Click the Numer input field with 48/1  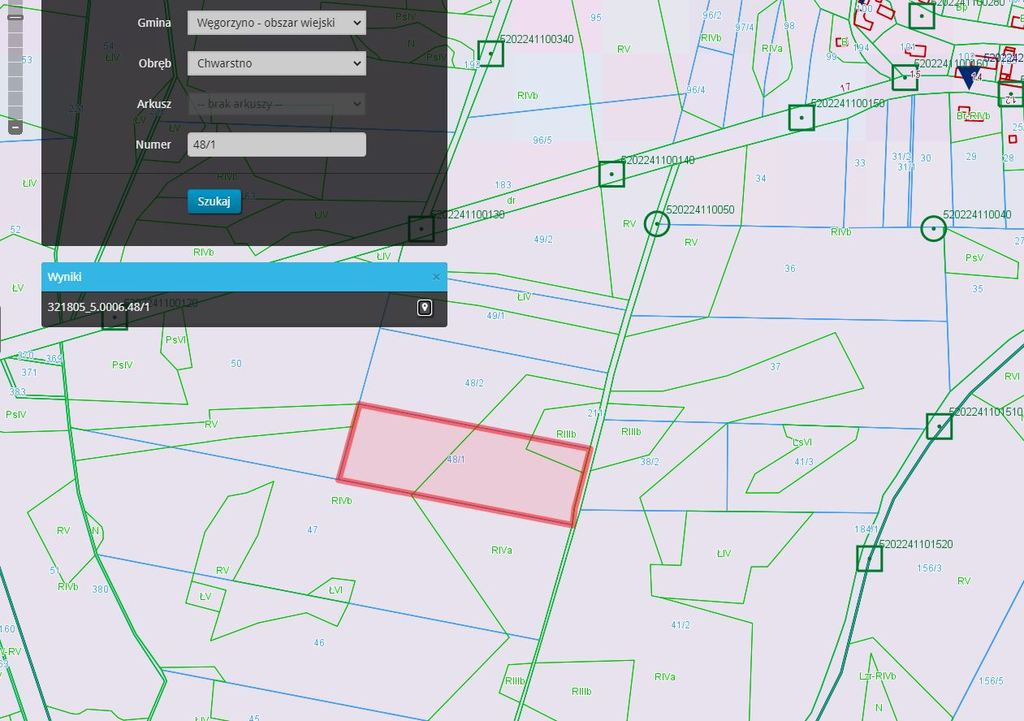point(276,144)
